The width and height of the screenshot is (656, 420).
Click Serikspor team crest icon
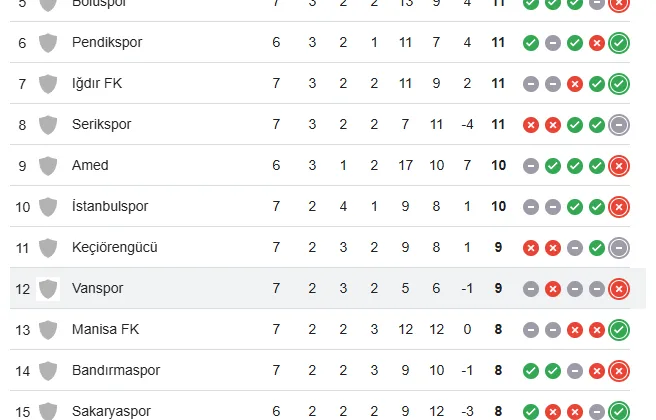47,125
